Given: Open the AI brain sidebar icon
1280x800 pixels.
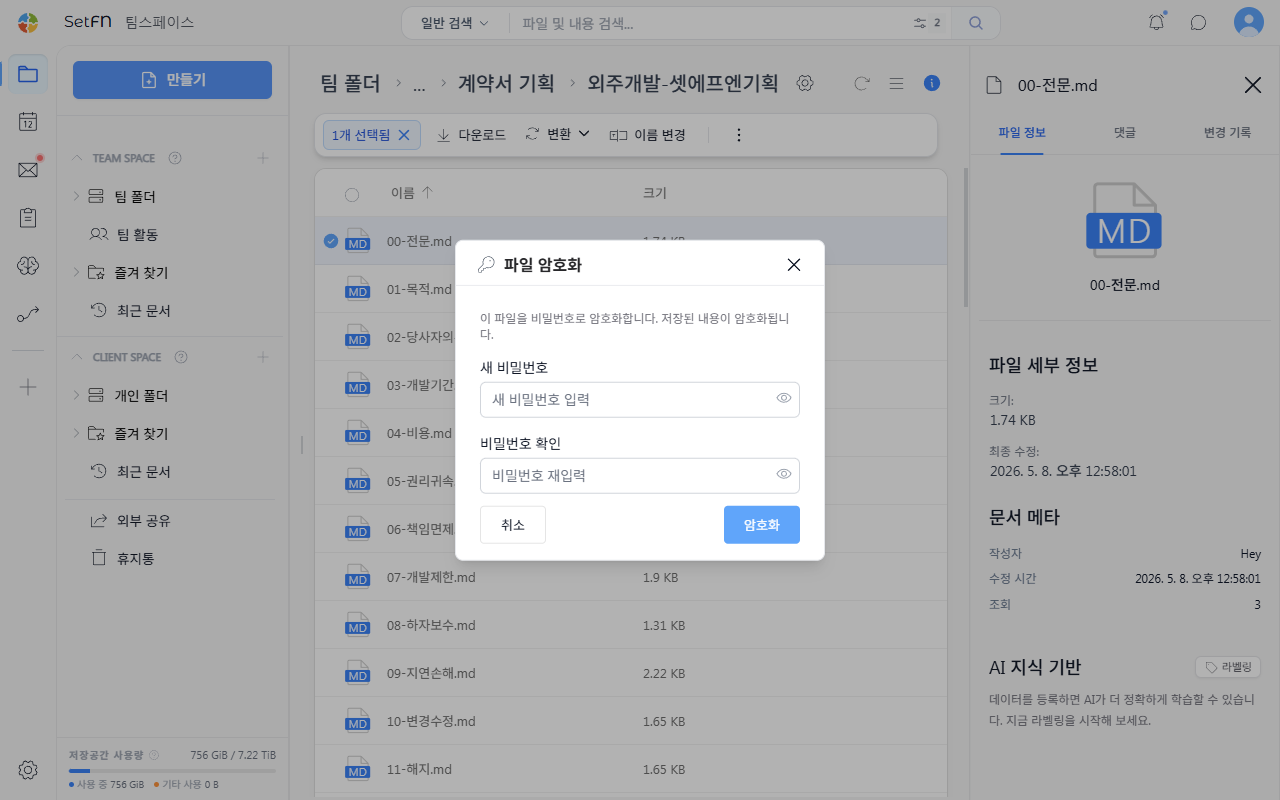Looking at the screenshot, I should coord(28,265).
